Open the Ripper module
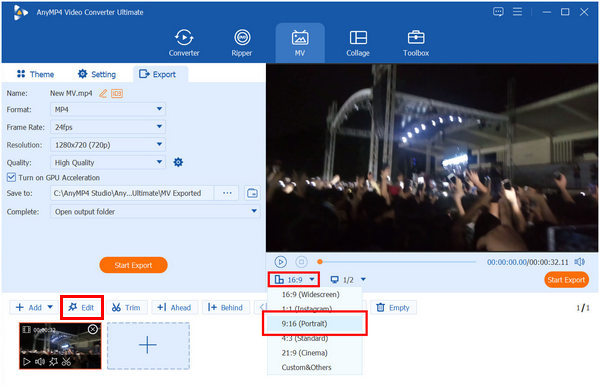This screenshot has width=600, height=388. coord(242,43)
